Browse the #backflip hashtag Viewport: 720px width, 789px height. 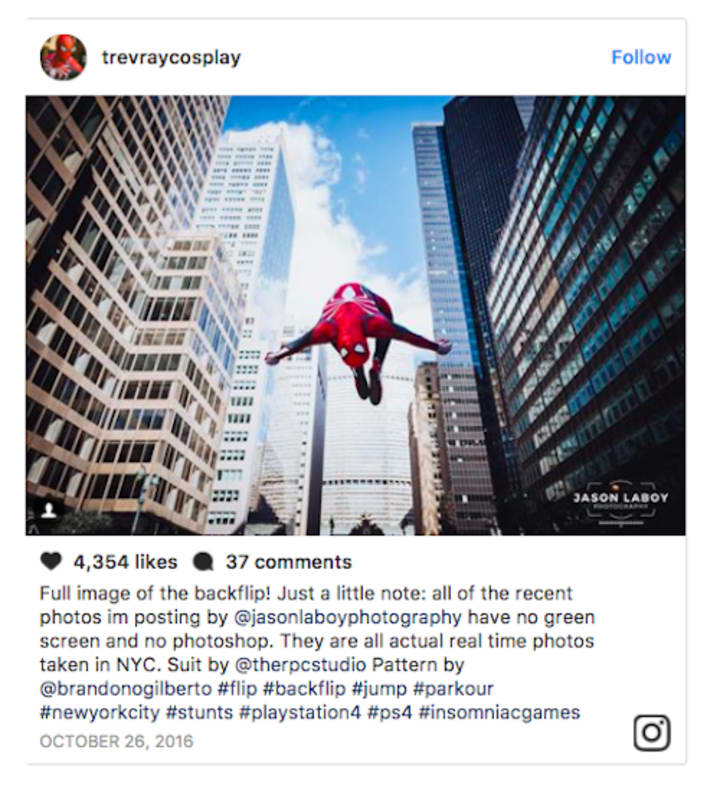tap(304, 688)
